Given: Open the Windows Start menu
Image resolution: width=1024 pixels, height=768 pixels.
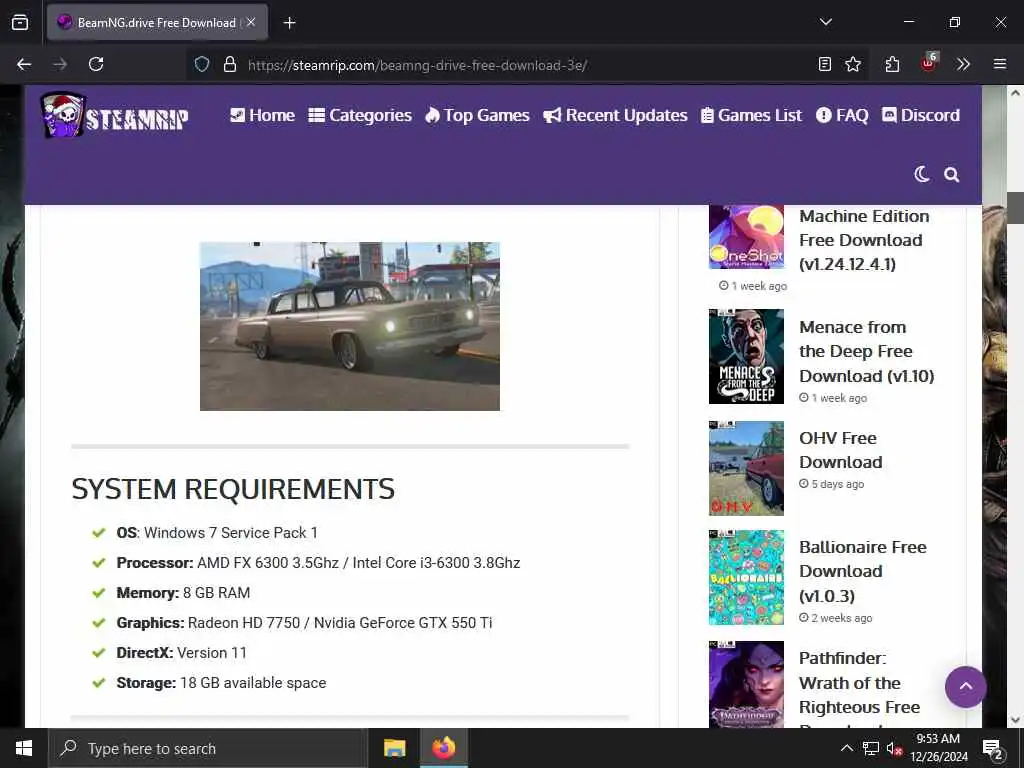Looking at the screenshot, I should click(24, 748).
